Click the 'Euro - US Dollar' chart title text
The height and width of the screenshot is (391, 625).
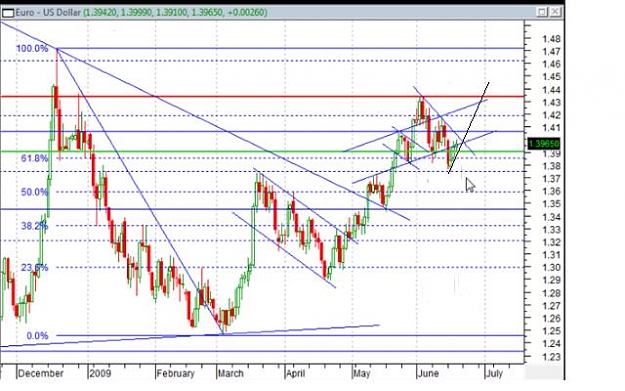48,13
